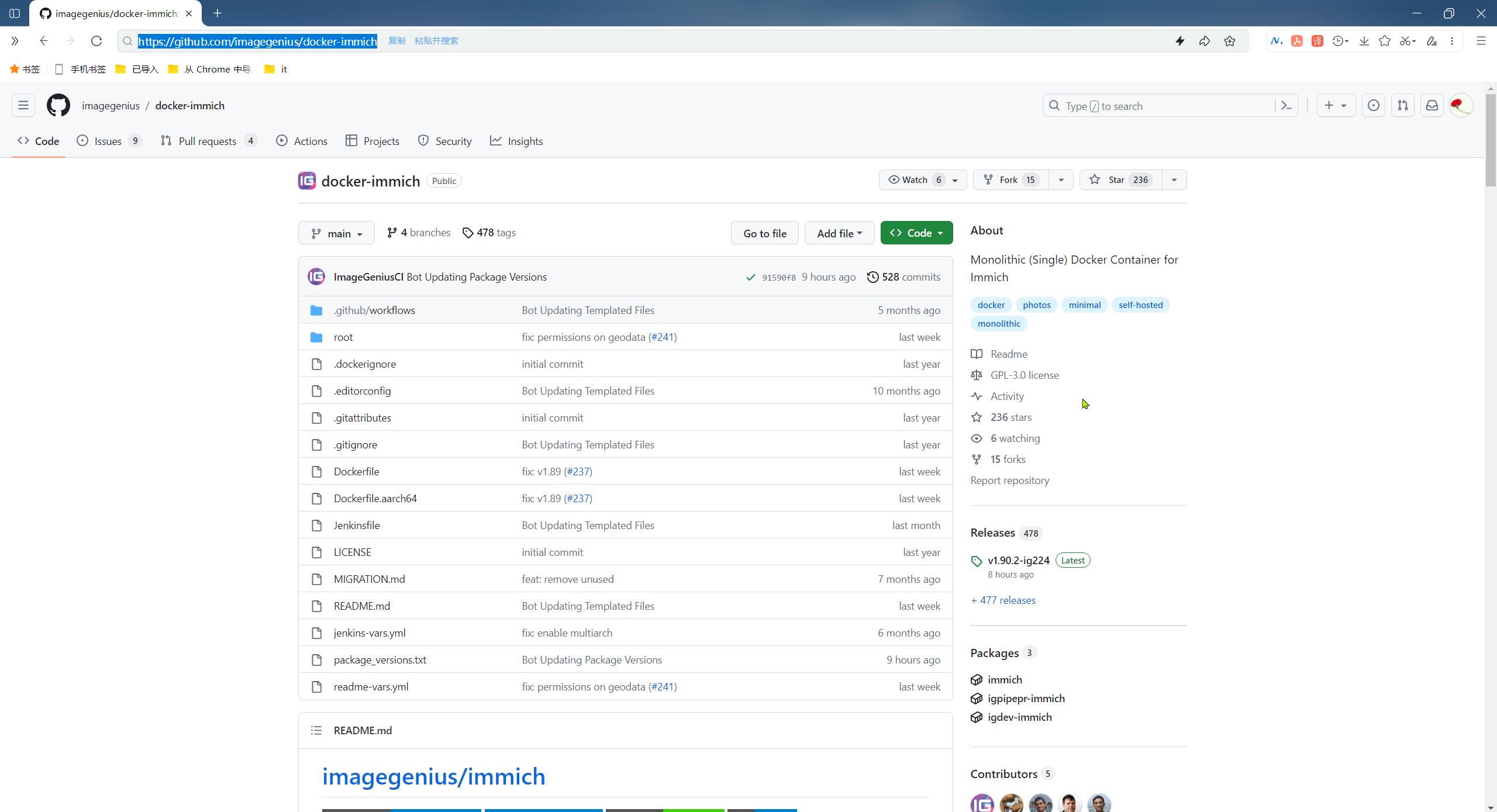This screenshot has height=812, width=1497.
Task: Open the GPL-3.0 license link
Action: pos(1025,375)
